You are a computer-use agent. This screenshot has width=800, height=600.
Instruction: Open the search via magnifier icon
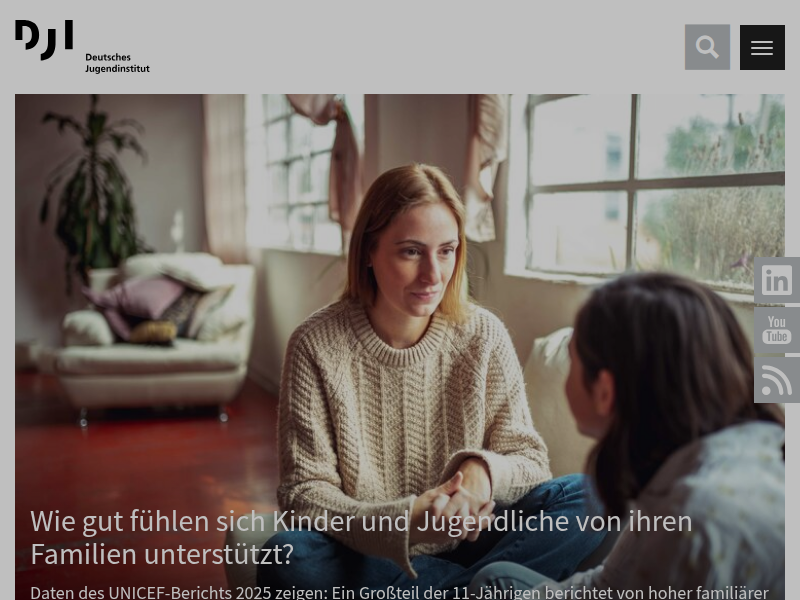pos(707,47)
